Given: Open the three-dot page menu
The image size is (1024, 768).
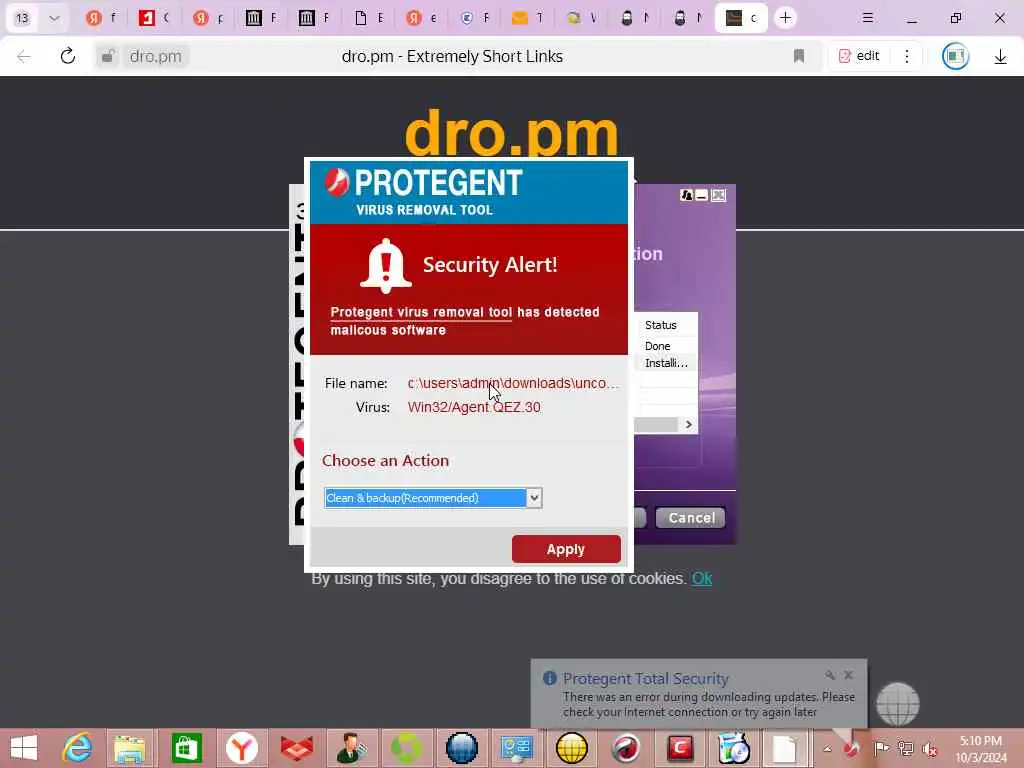Looking at the screenshot, I should coord(907,56).
